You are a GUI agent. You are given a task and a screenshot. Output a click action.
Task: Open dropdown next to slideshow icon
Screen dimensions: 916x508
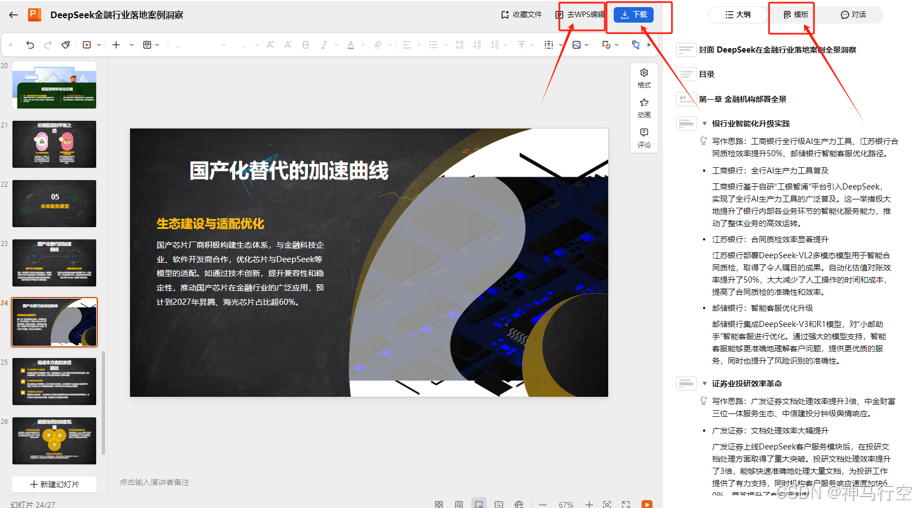pyautogui.click(x=99, y=45)
